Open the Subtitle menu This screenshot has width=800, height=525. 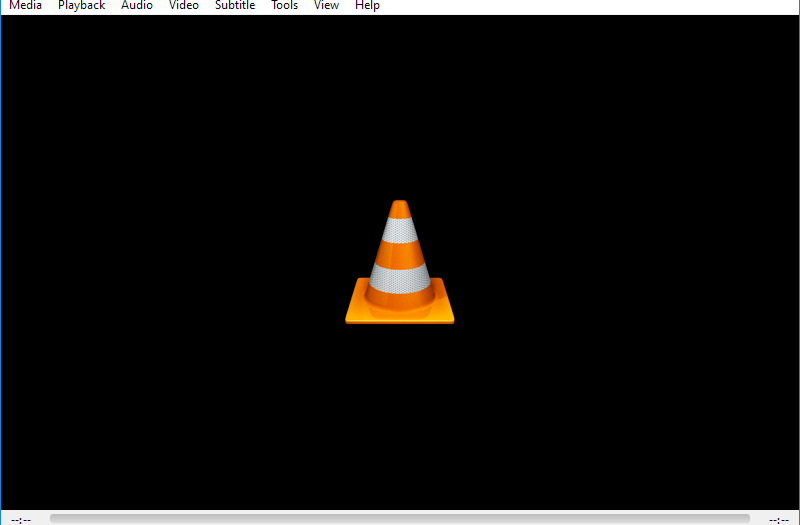(x=235, y=6)
